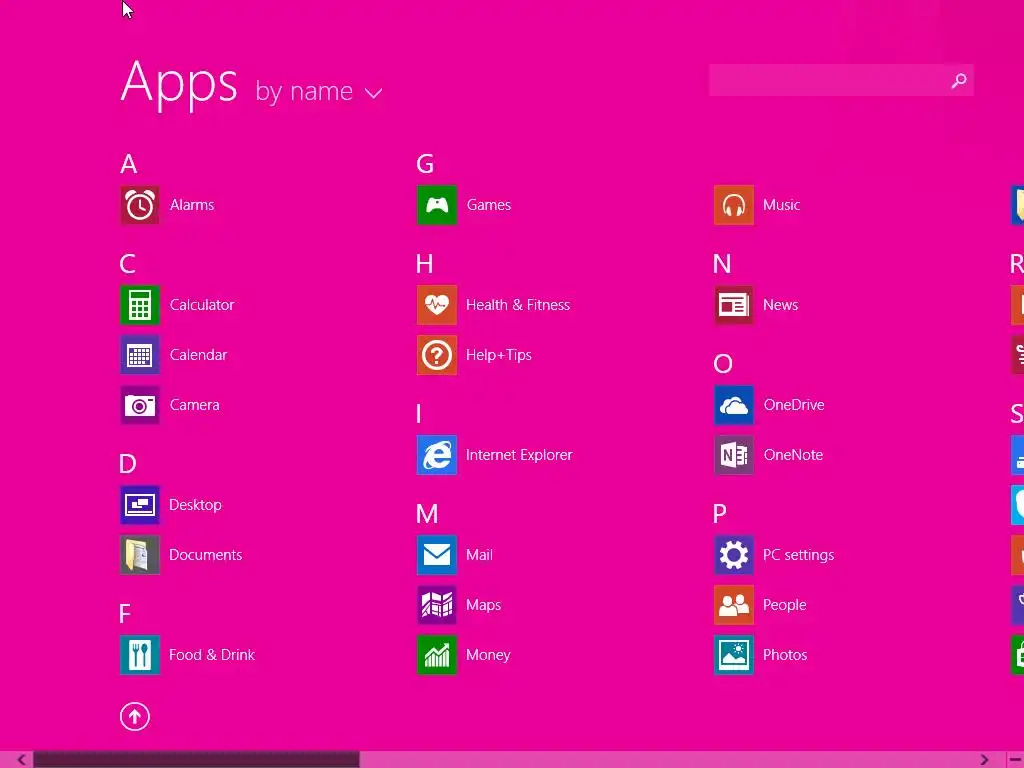The height and width of the screenshot is (768, 1024).
Task: Click the OneDrive text label
Action: [x=794, y=405]
